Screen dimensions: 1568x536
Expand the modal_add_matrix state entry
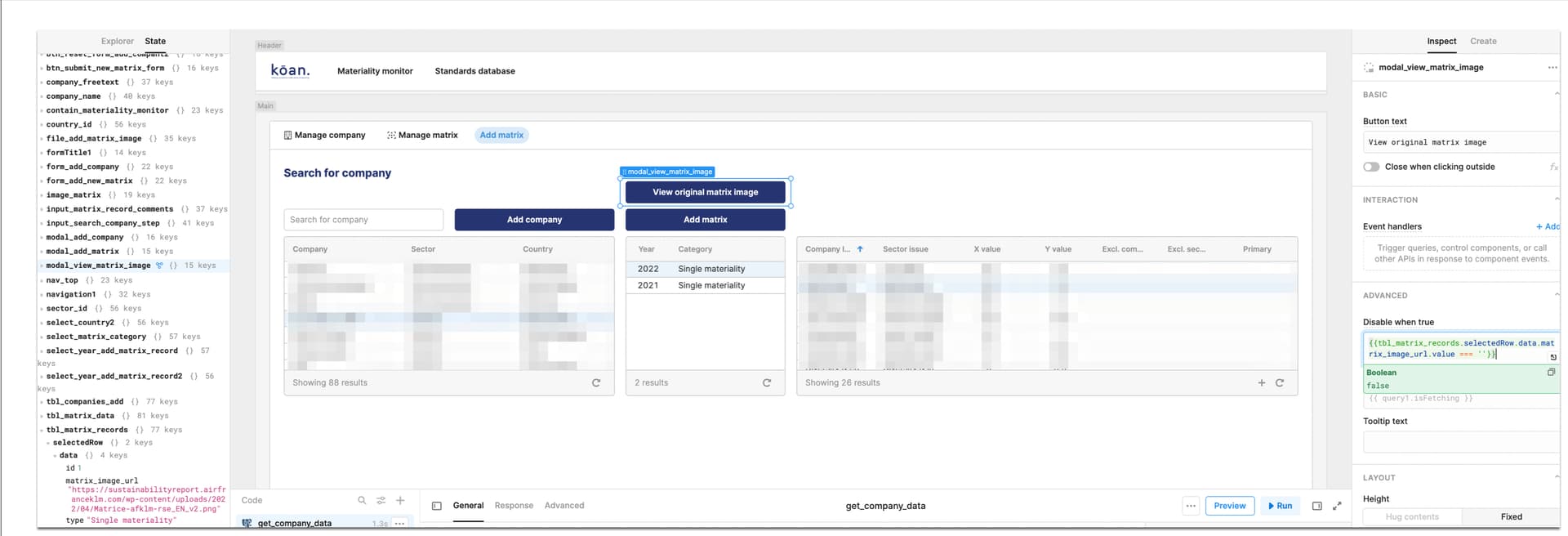pos(42,252)
